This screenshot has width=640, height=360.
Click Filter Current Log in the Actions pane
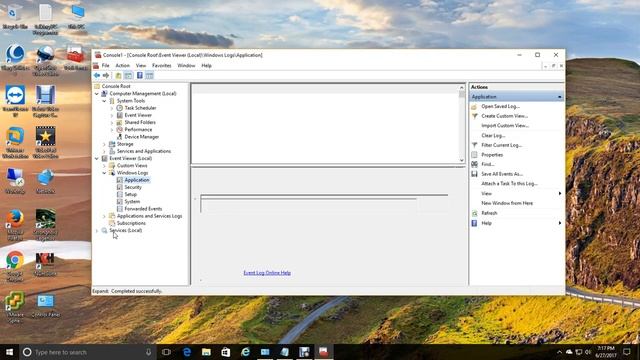pos(502,145)
